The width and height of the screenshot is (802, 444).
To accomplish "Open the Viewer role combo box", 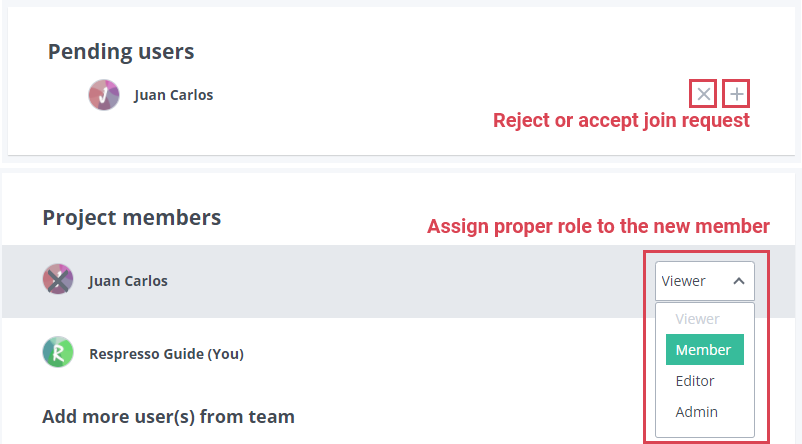I will (705, 281).
